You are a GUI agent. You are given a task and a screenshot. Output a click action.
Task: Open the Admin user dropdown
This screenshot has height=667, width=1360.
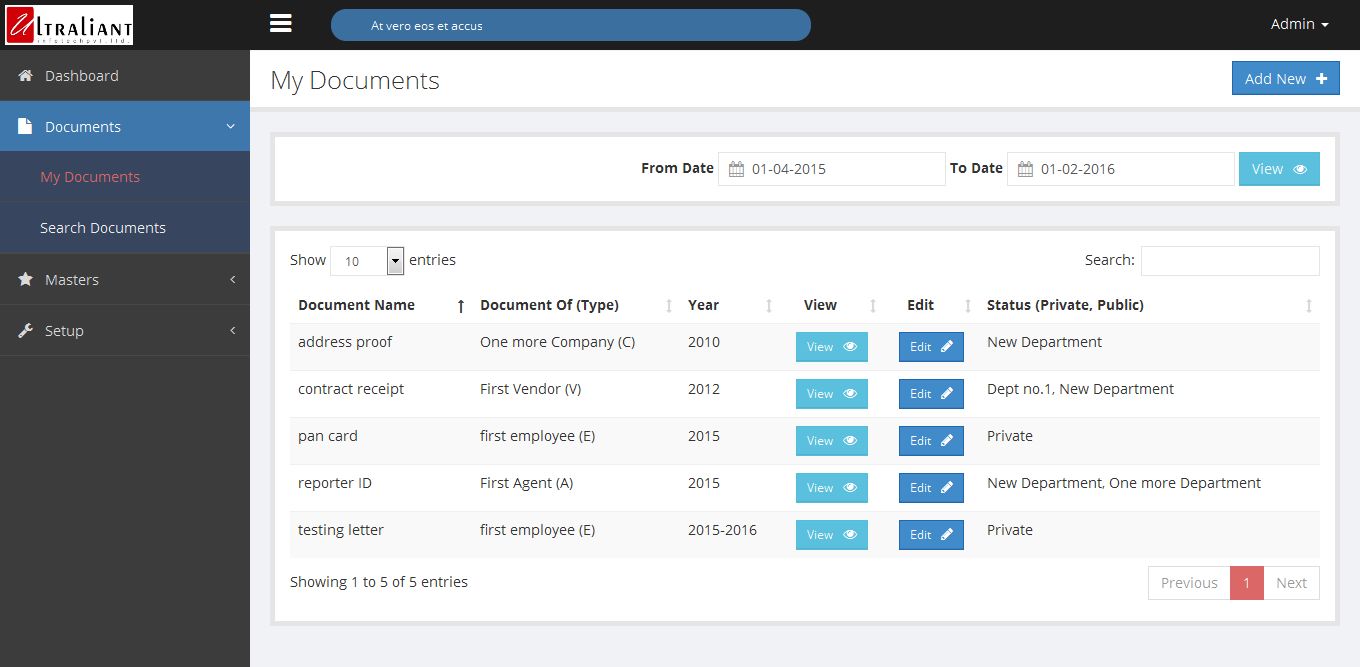[x=1299, y=24]
